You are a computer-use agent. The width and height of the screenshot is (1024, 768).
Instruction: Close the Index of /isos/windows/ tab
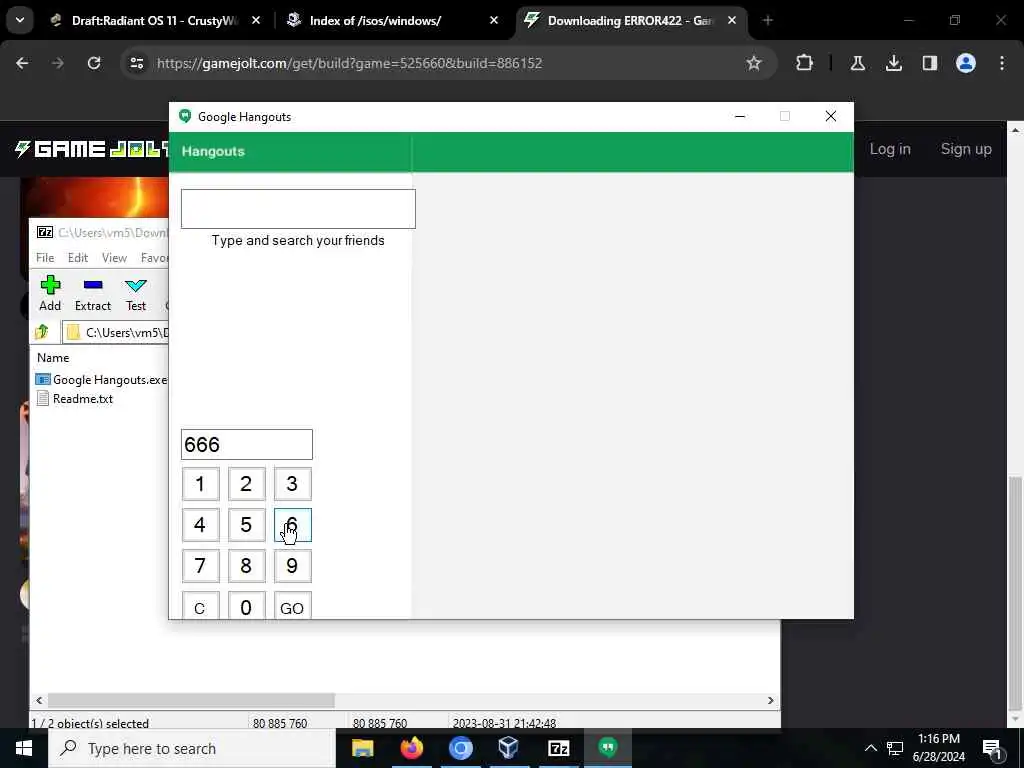(x=494, y=21)
